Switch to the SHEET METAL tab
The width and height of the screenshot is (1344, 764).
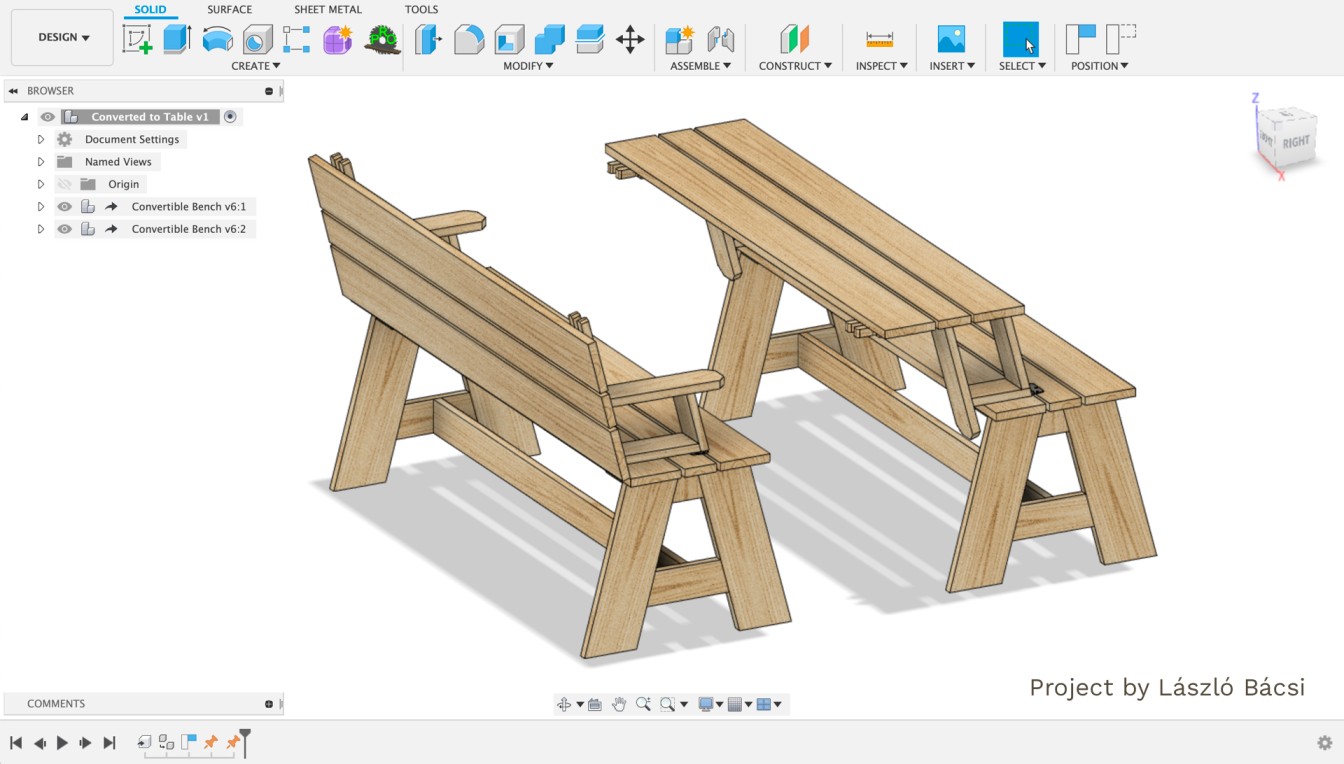327,10
